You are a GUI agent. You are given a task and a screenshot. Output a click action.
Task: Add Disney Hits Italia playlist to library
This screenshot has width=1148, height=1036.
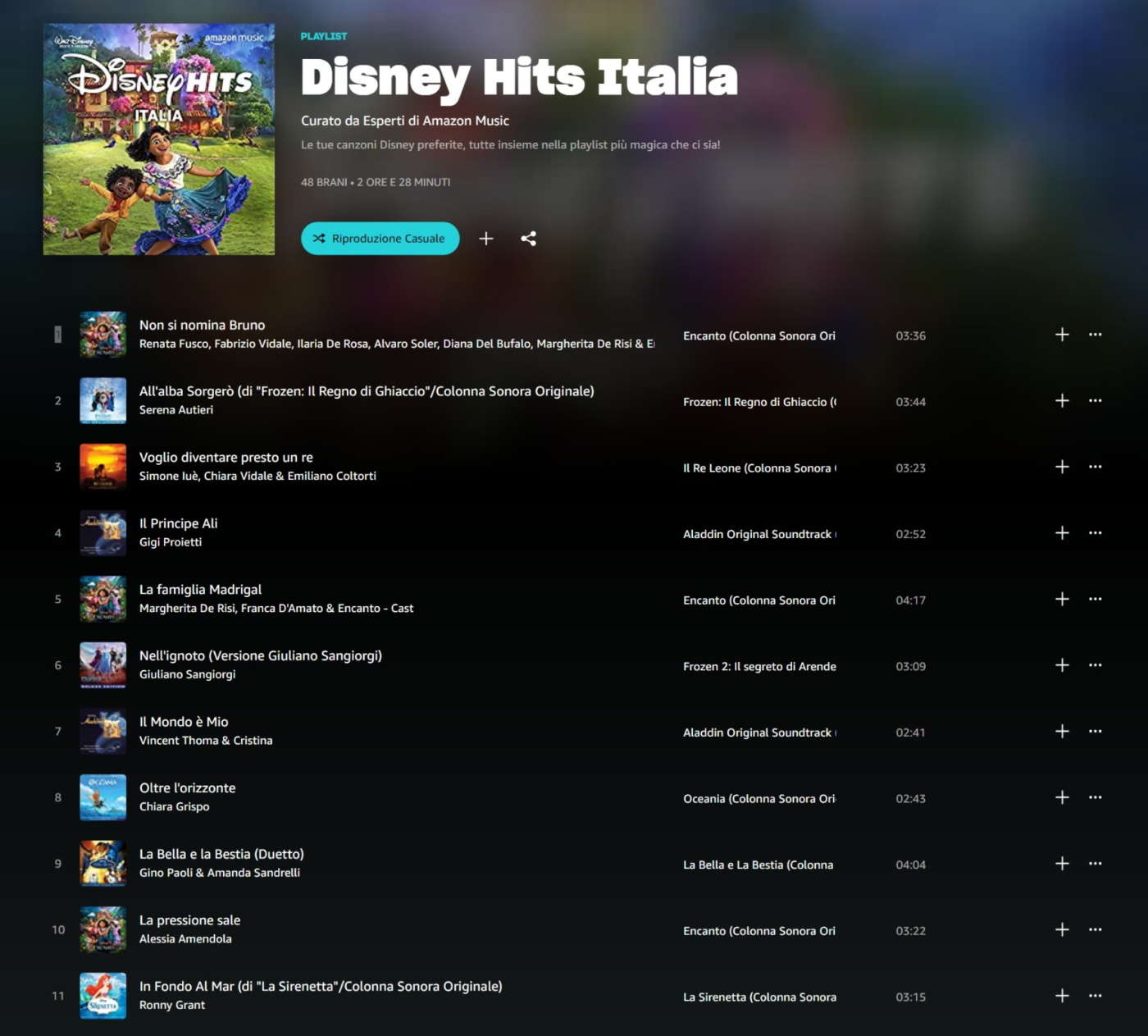tap(486, 239)
